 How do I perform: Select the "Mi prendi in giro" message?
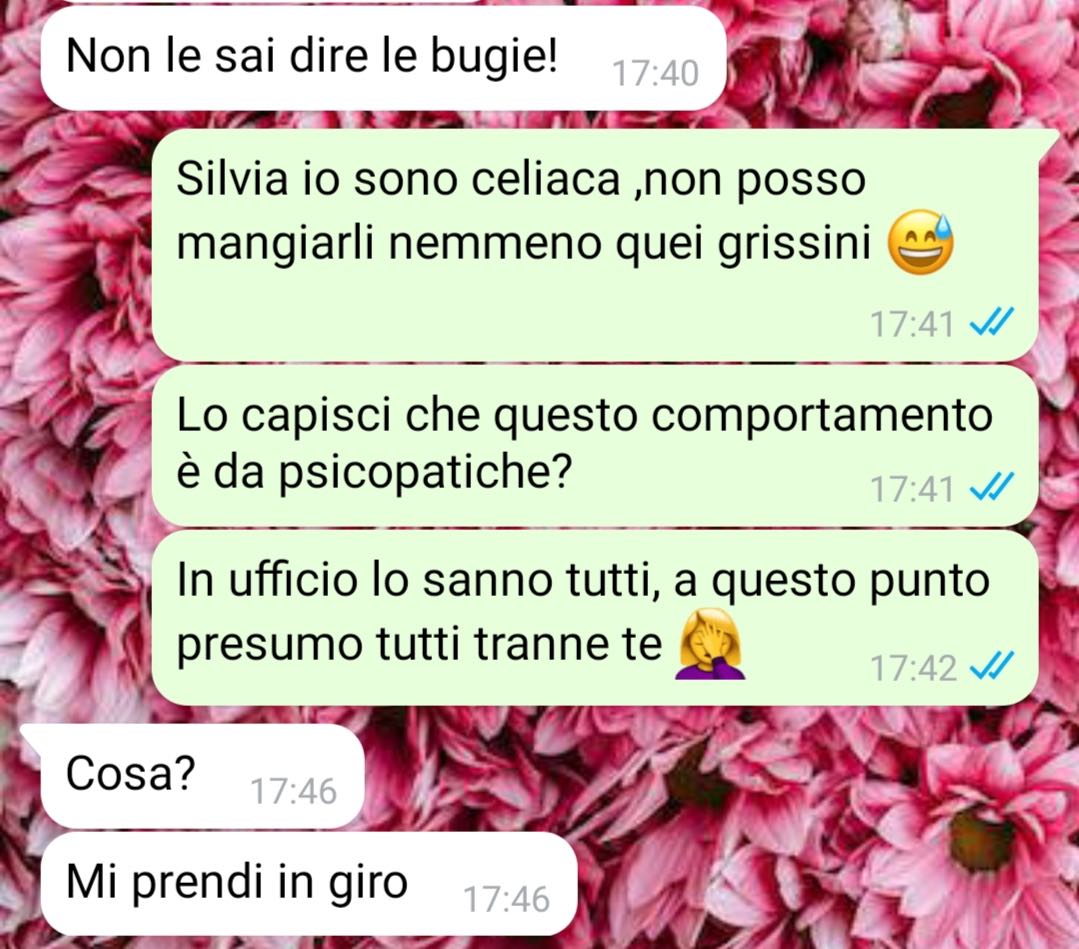click(309, 884)
